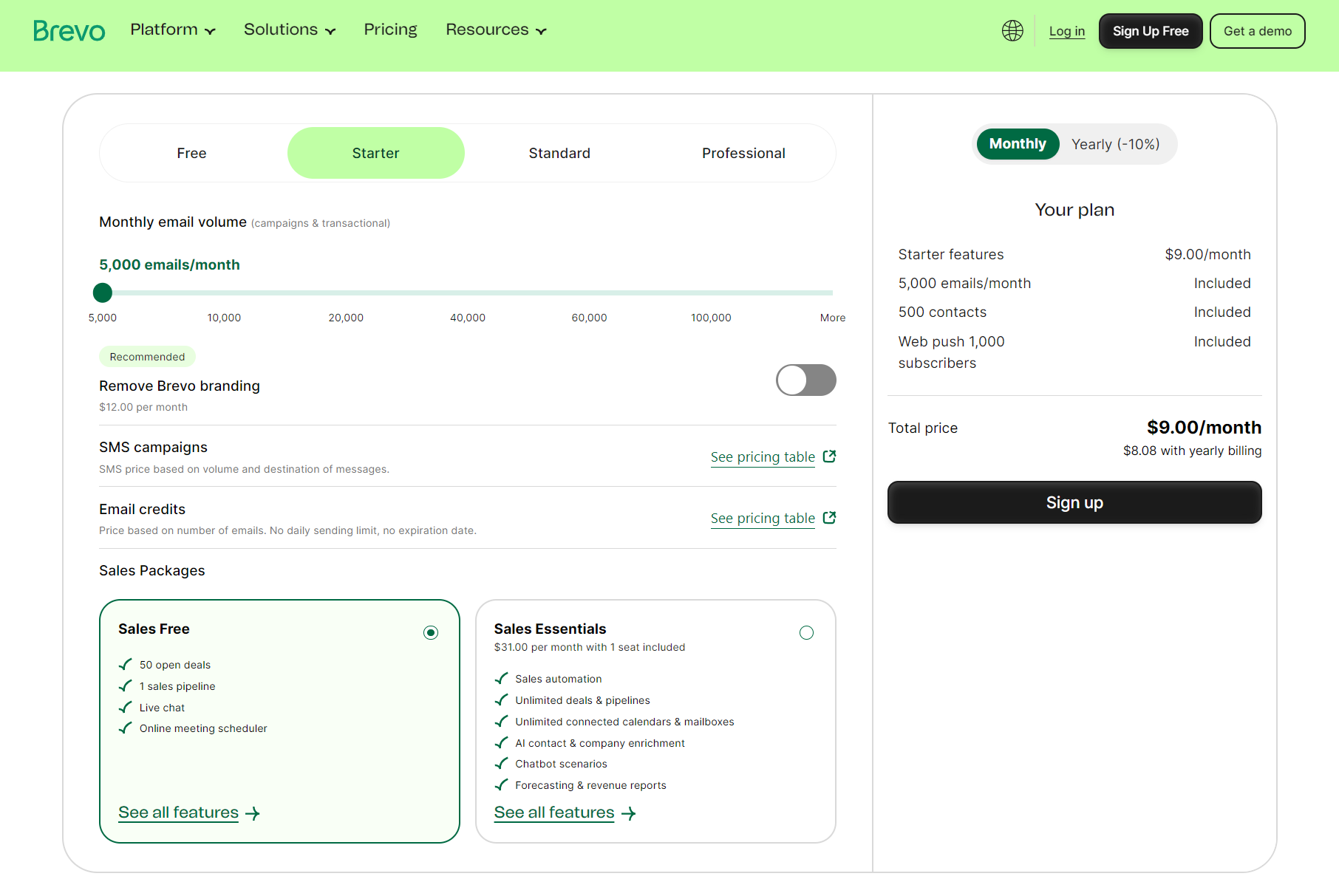This screenshot has width=1339, height=896.
Task: Click external link icon beside SMS pricing table
Action: pyautogui.click(x=829, y=456)
